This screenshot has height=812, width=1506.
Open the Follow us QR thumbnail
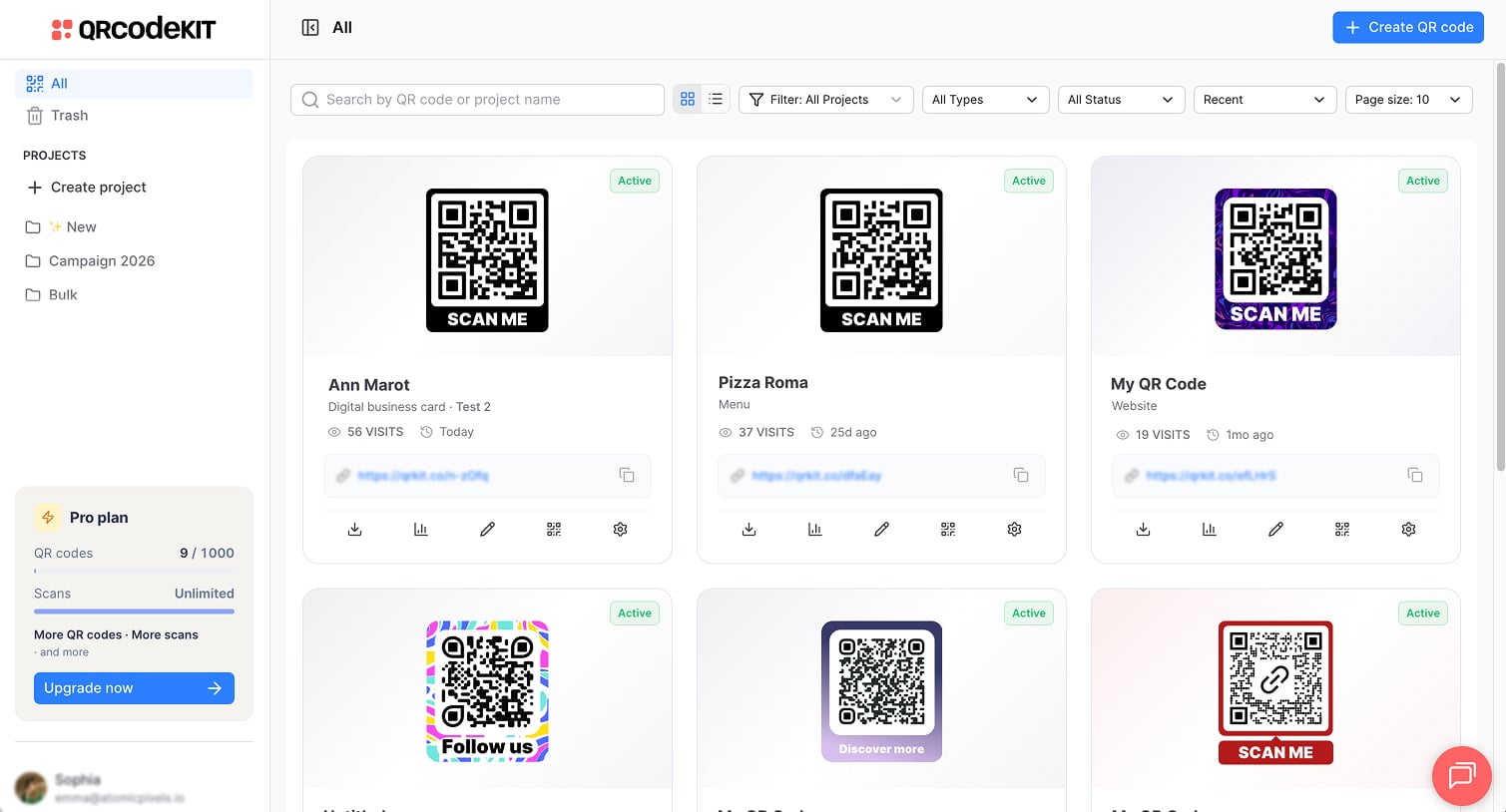(x=487, y=692)
